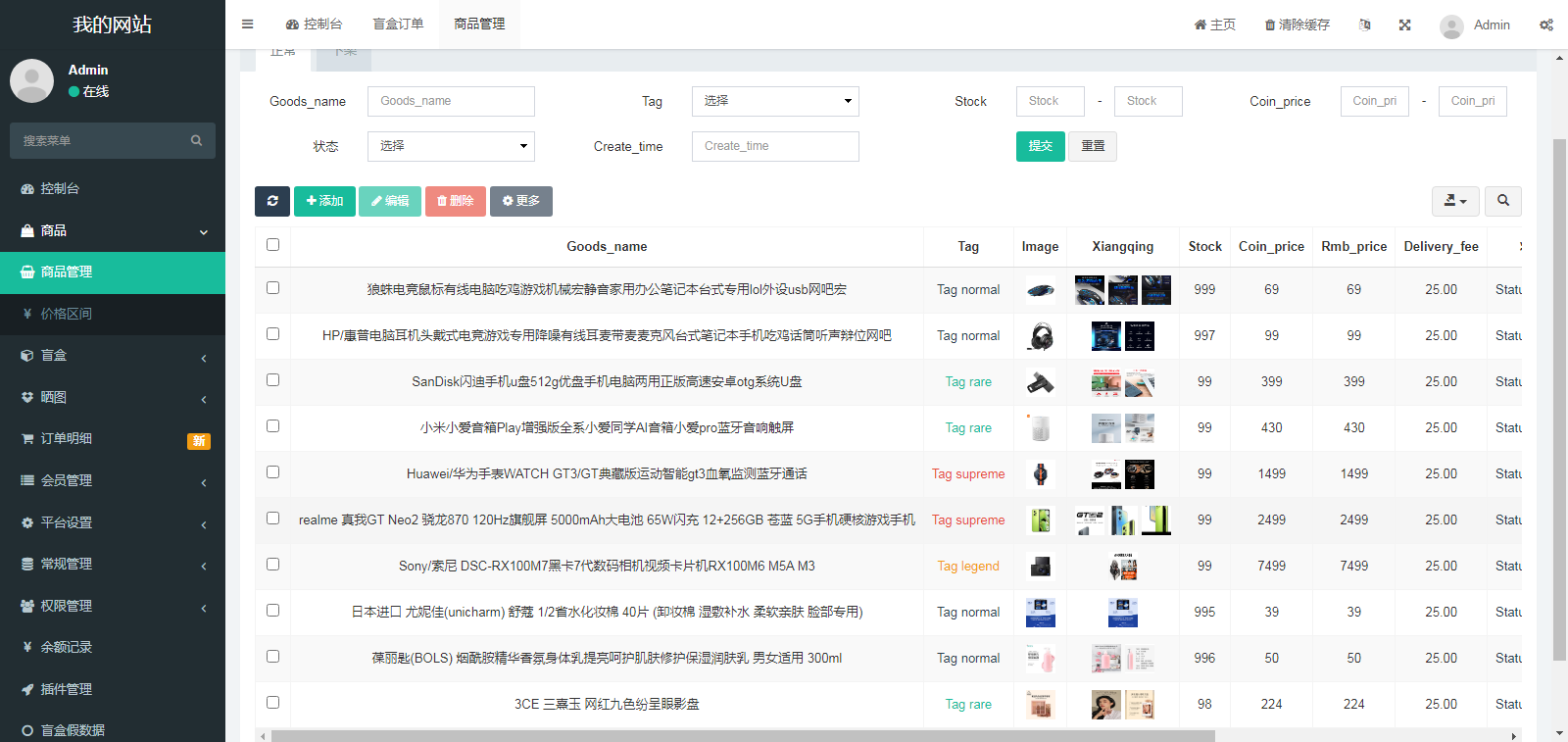
Task: Focus the Goods_name input field
Action: pos(451,101)
